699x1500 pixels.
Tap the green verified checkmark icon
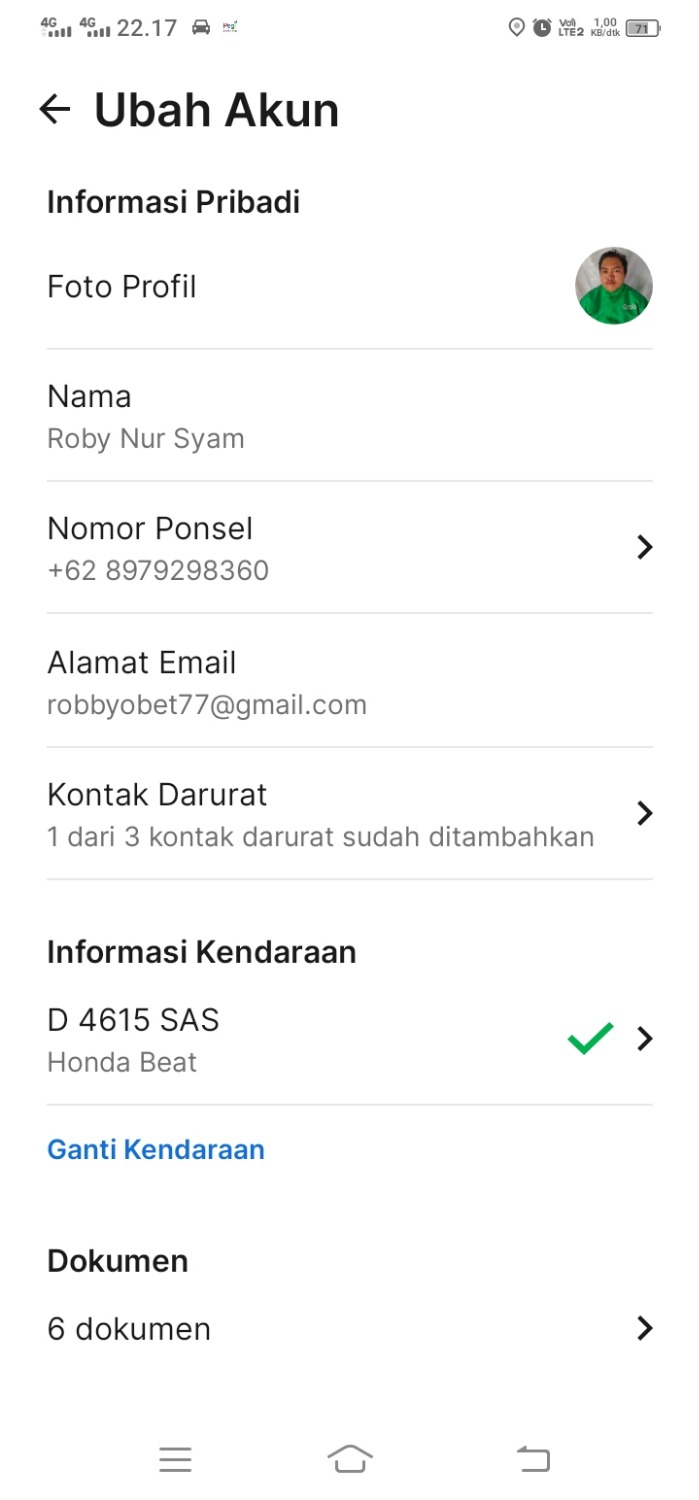tap(590, 1039)
